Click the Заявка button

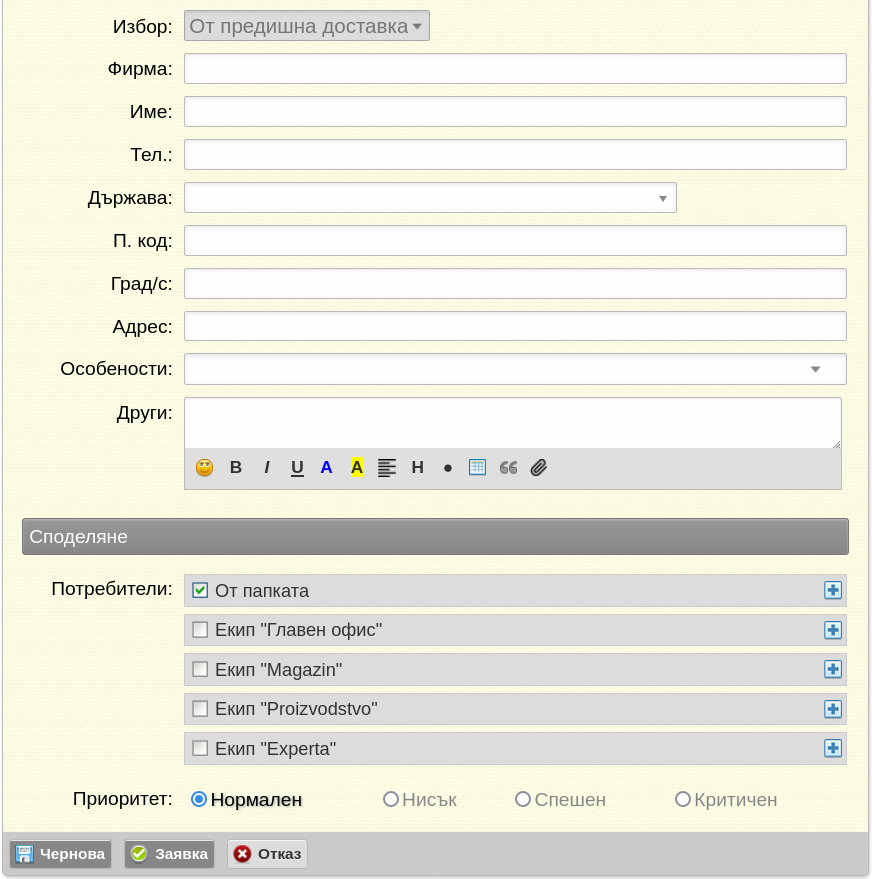pos(169,854)
